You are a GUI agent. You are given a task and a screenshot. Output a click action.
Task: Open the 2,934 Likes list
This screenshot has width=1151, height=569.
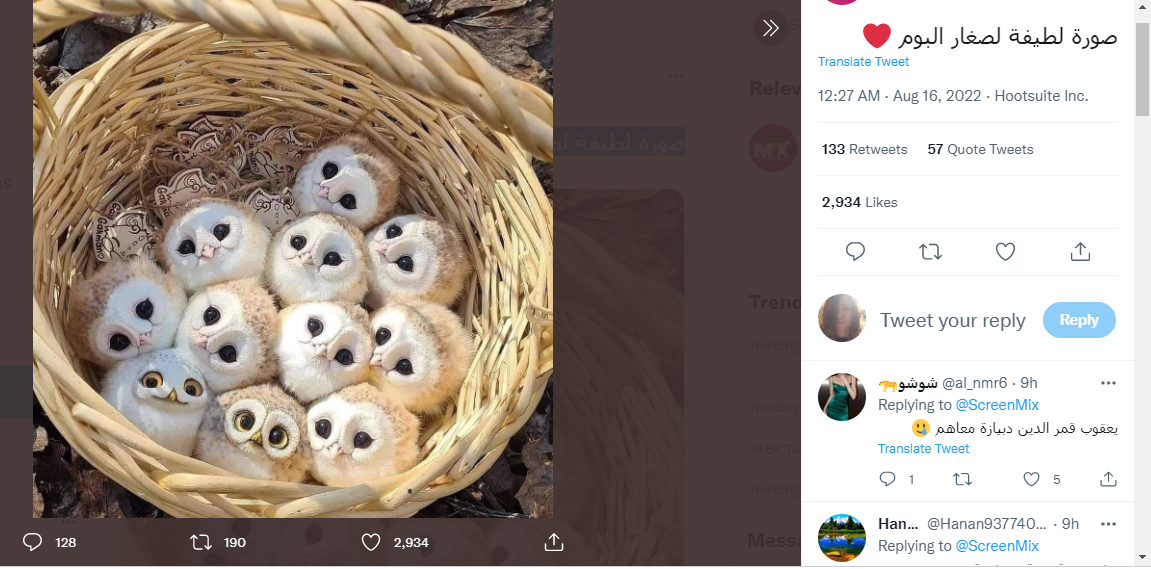(859, 202)
